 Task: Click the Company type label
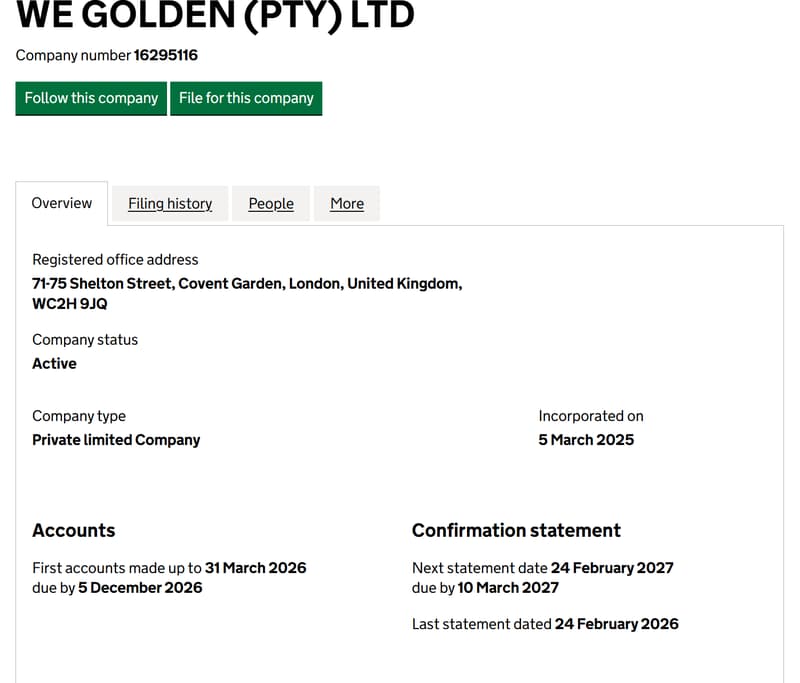[79, 416]
